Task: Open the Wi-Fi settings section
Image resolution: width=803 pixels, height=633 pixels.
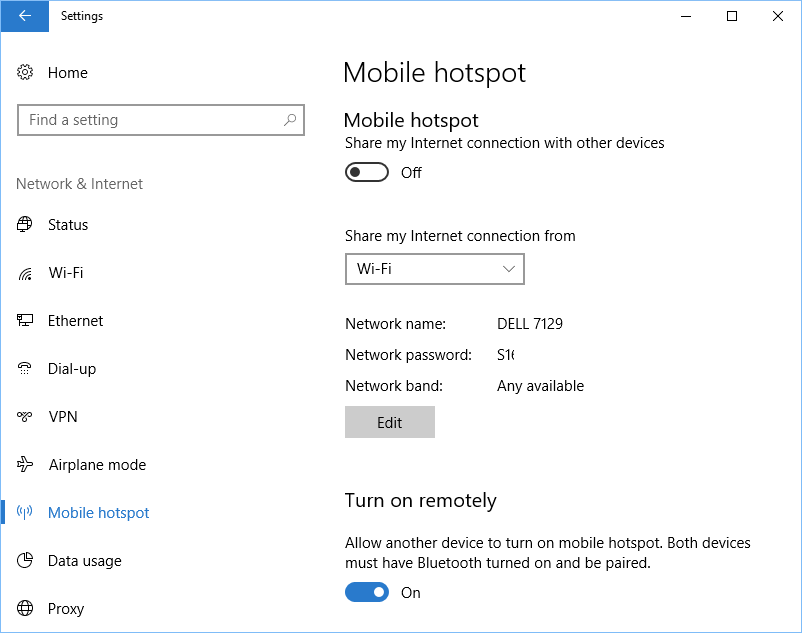Action: point(66,272)
